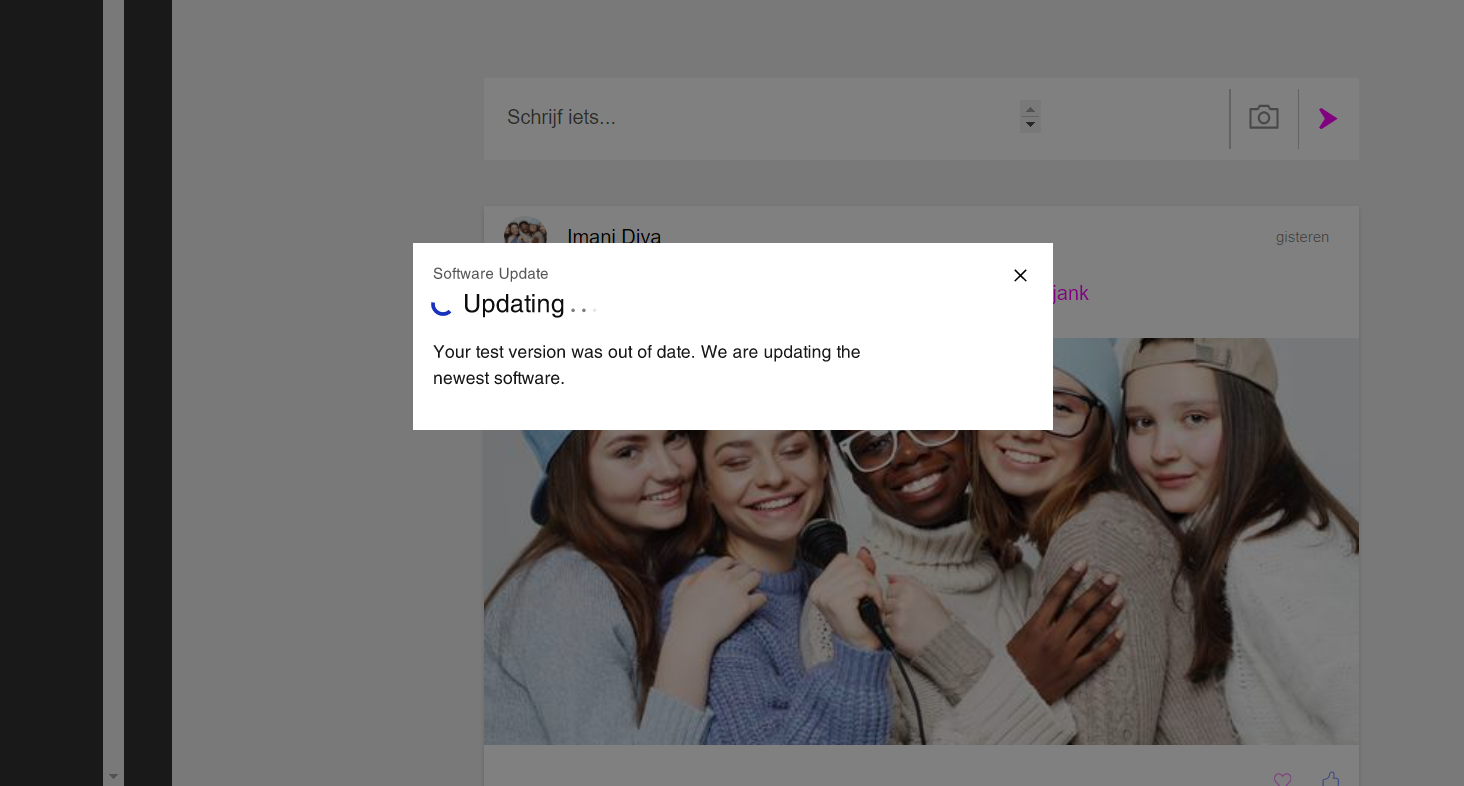Image resolution: width=1464 pixels, height=786 pixels.
Task: Click the "Software Update" dialog title
Action: pos(490,273)
